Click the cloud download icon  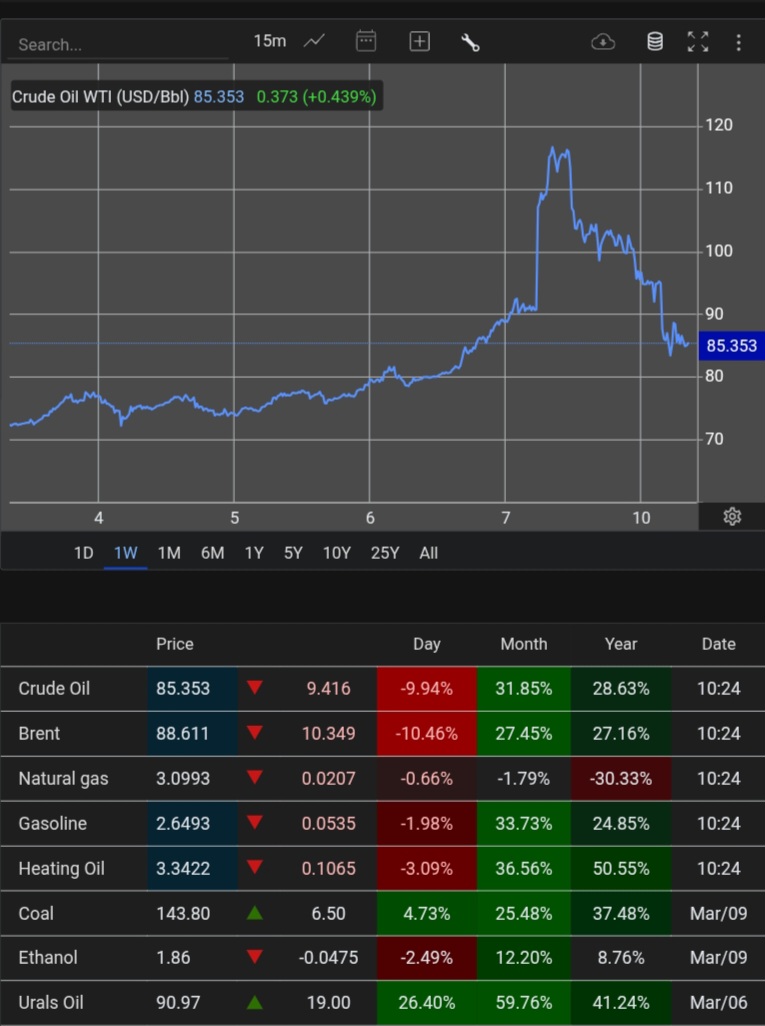(x=603, y=43)
